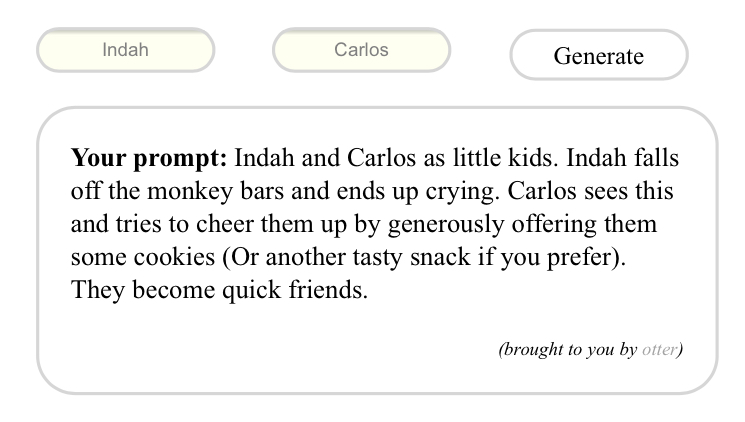This screenshot has height=422, width=745.
Task: Click the "brought to you by" text
Action: coord(568,350)
